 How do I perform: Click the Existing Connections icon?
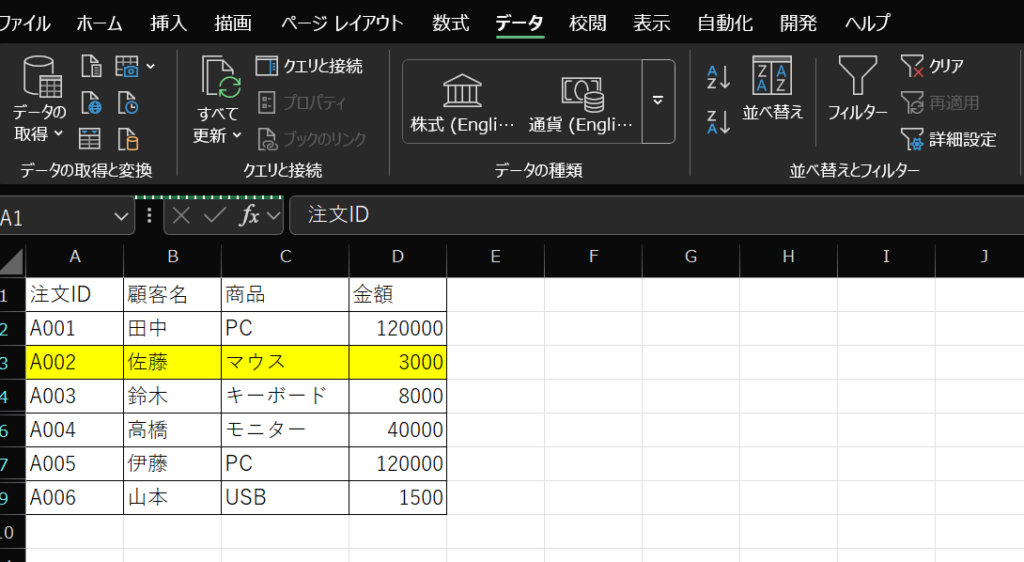127,138
